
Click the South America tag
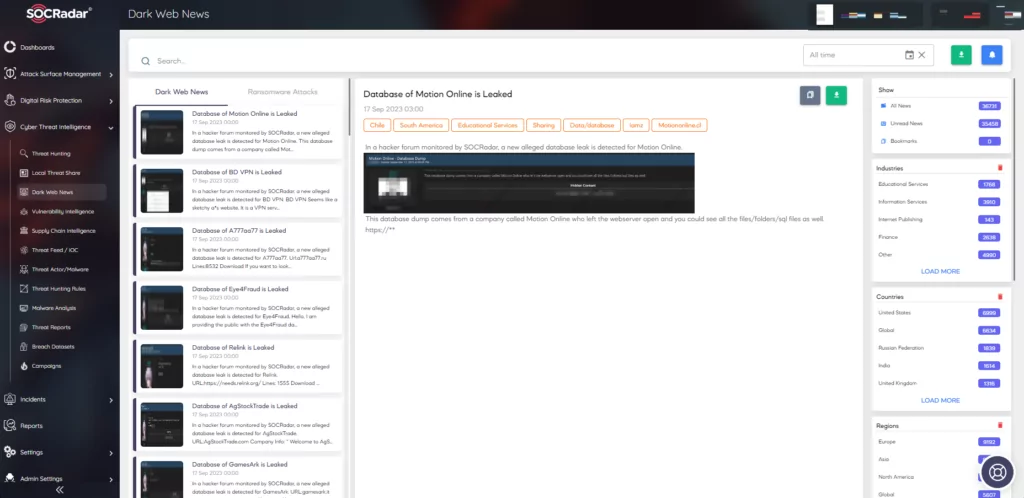tap(421, 125)
